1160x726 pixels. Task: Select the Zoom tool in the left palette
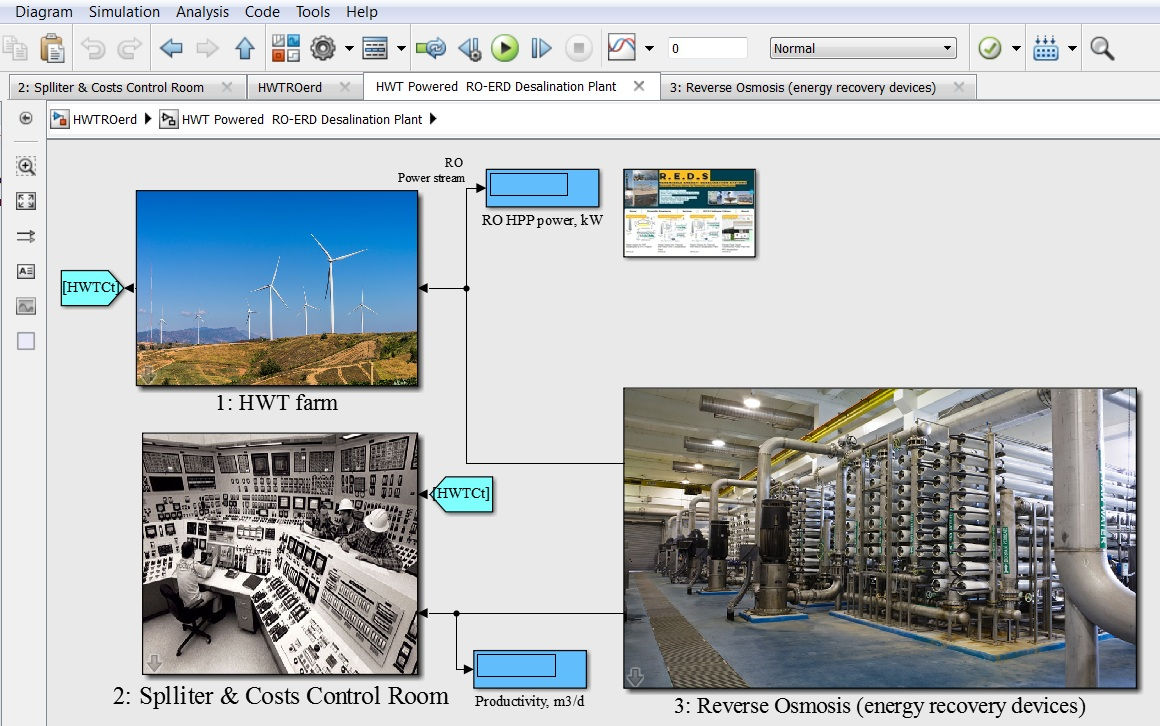(25, 166)
